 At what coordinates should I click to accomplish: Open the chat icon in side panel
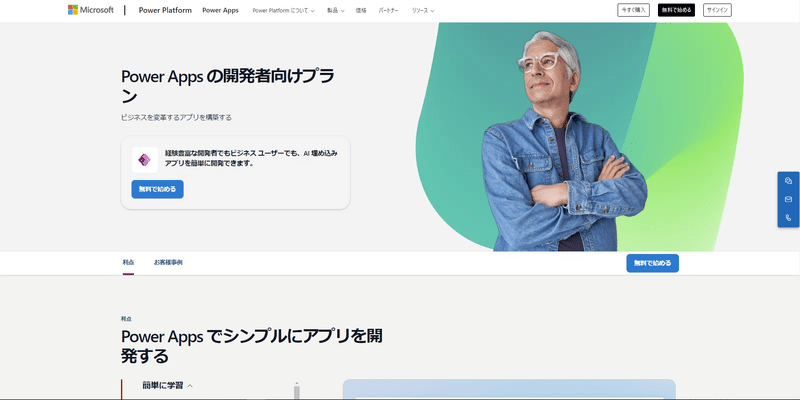788,181
